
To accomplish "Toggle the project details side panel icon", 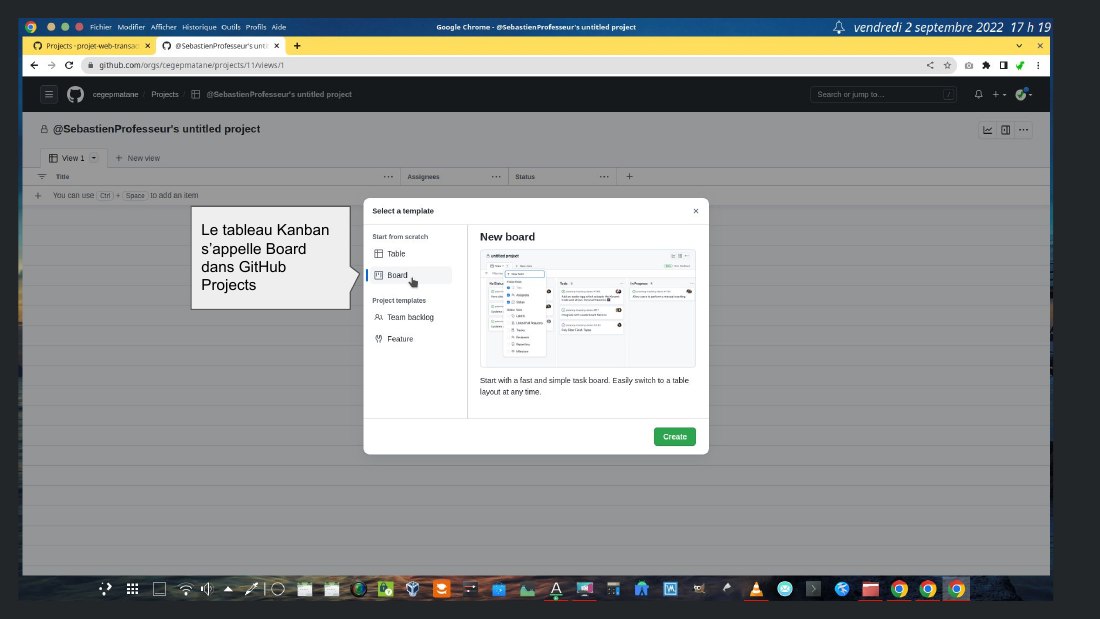I will [x=1005, y=130].
